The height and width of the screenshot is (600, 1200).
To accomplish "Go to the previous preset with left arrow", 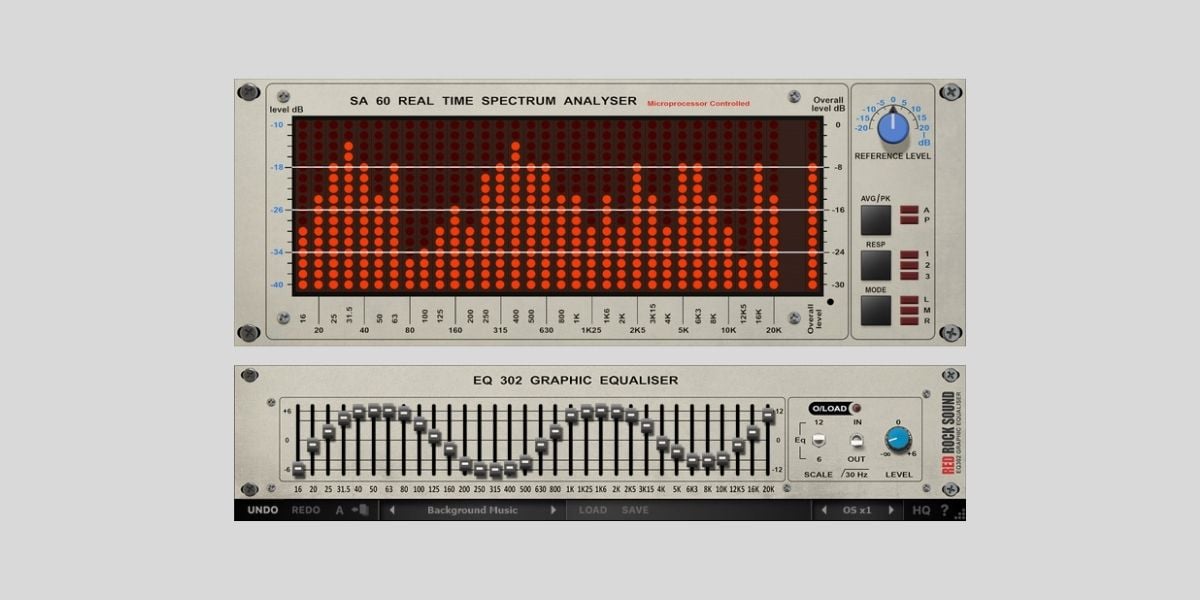I will tap(392, 510).
